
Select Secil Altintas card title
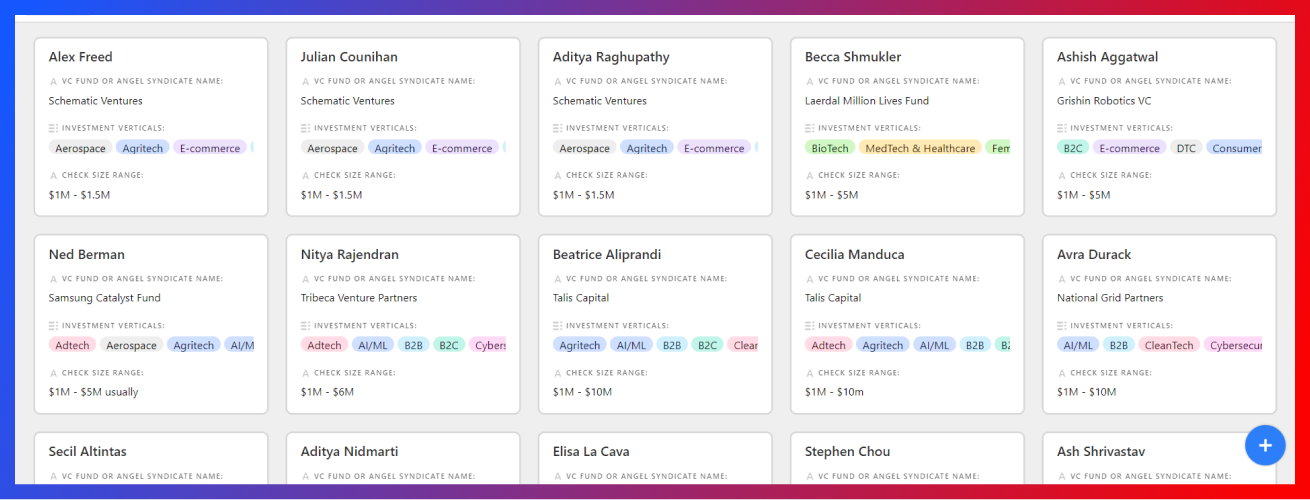tap(88, 452)
